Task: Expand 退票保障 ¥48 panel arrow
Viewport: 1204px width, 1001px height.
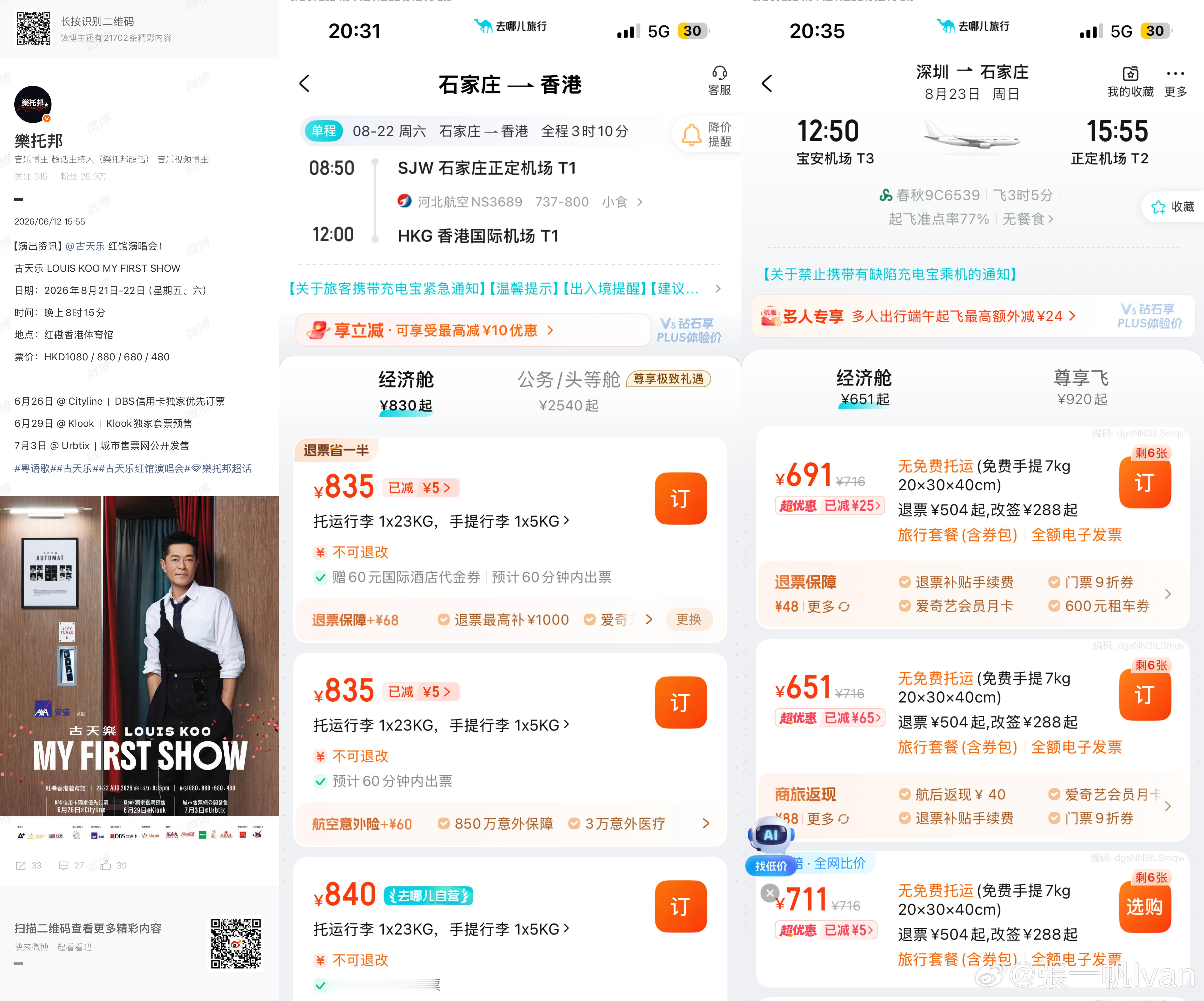Action: coord(1168,594)
